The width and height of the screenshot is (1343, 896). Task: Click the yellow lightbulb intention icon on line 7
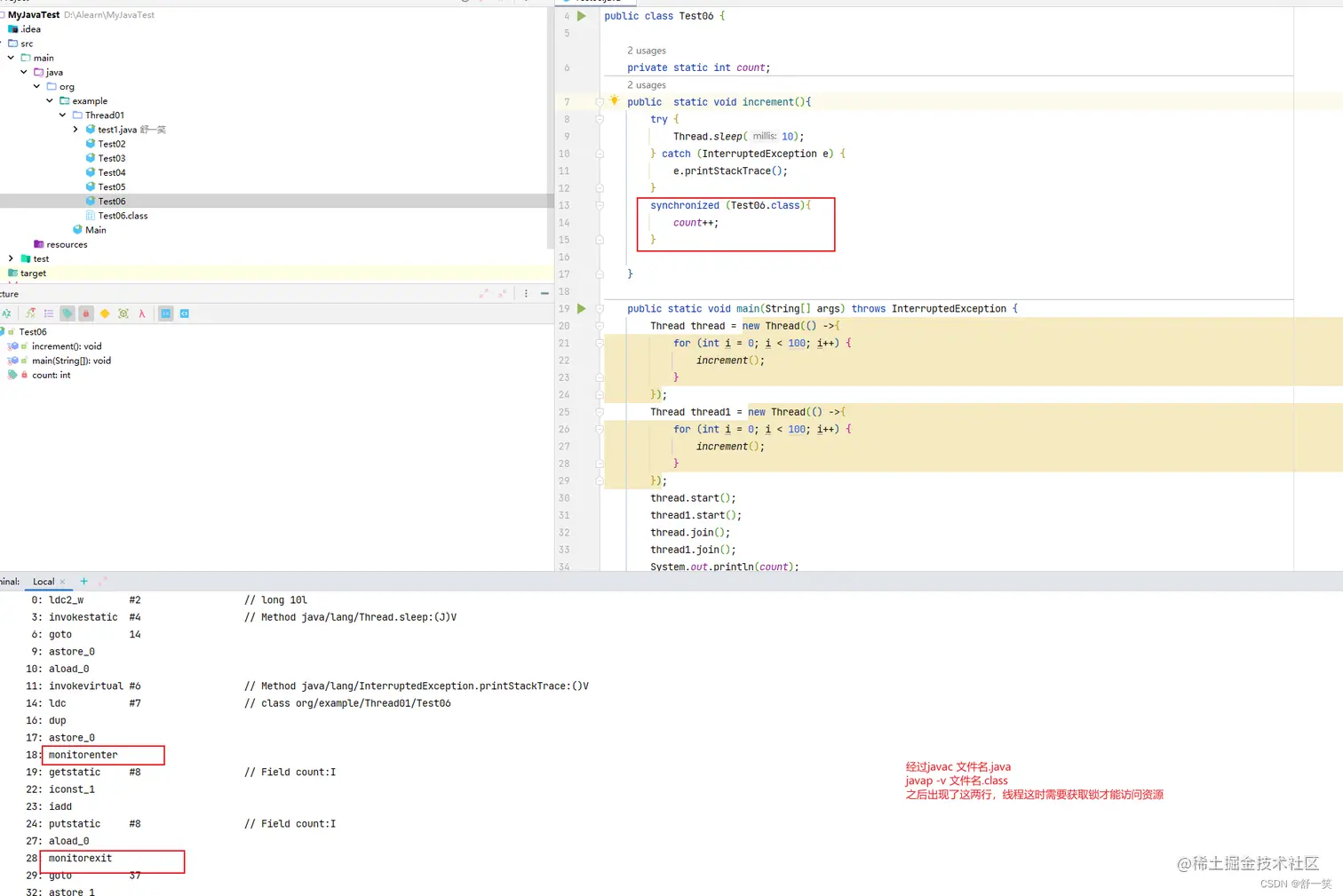tap(614, 100)
